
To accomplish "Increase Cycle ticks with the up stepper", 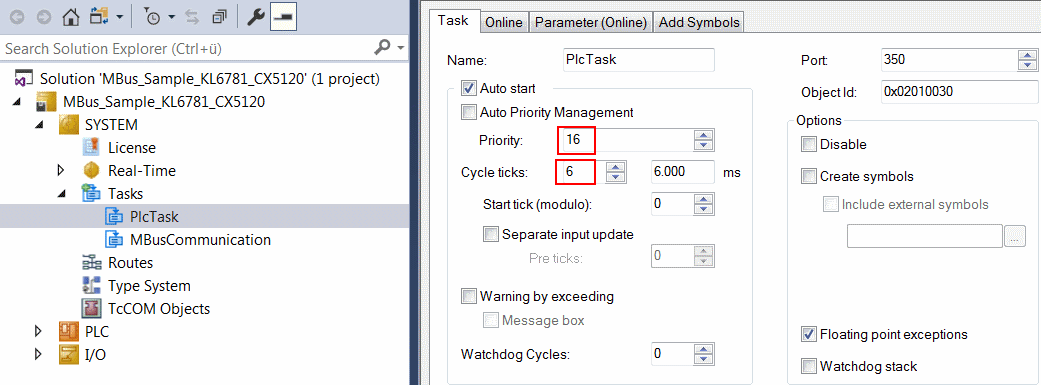I will coord(617,167).
